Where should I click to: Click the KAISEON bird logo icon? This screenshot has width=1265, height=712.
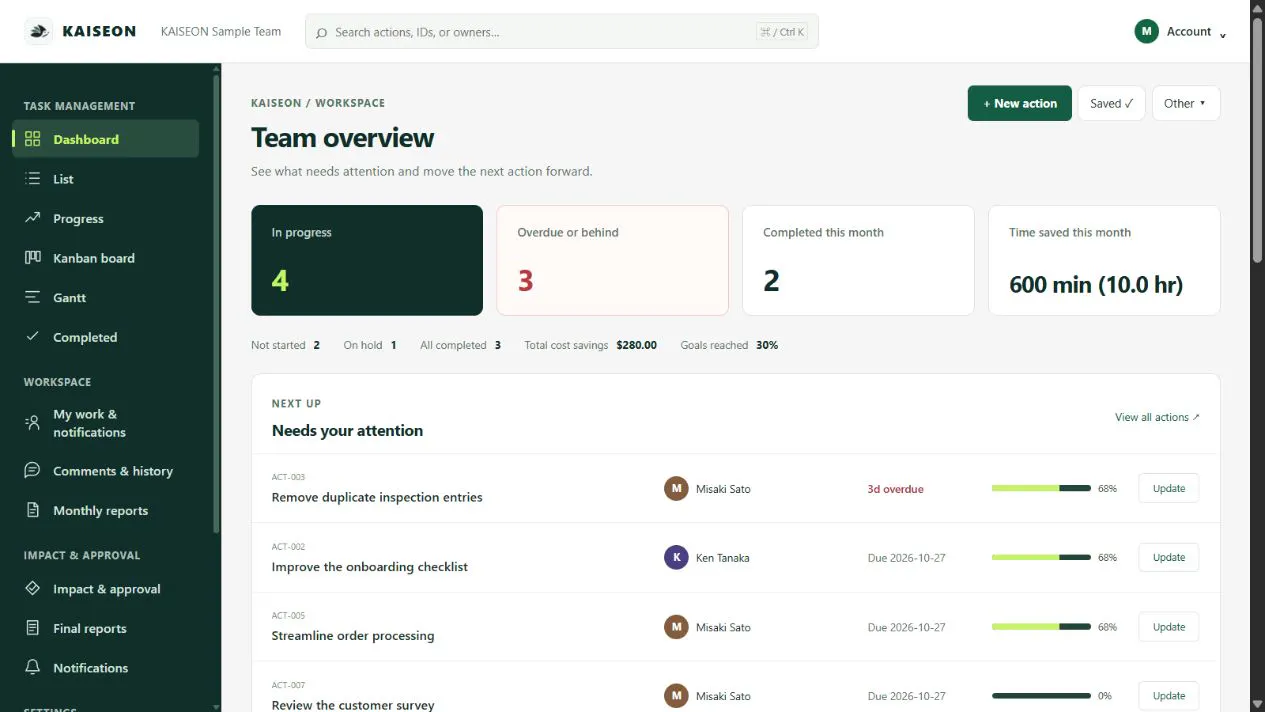click(x=39, y=31)
